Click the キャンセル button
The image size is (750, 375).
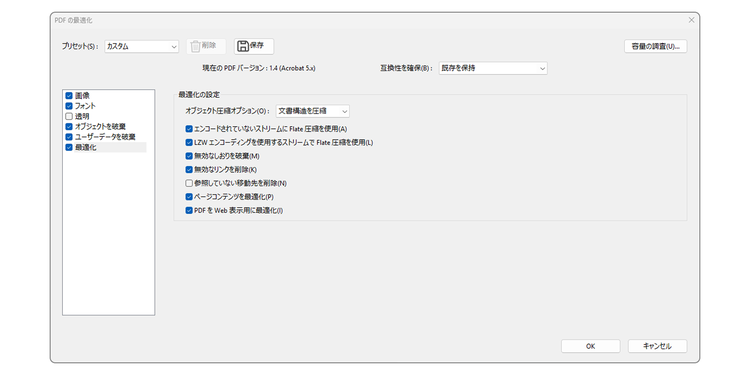click(657, 346)
